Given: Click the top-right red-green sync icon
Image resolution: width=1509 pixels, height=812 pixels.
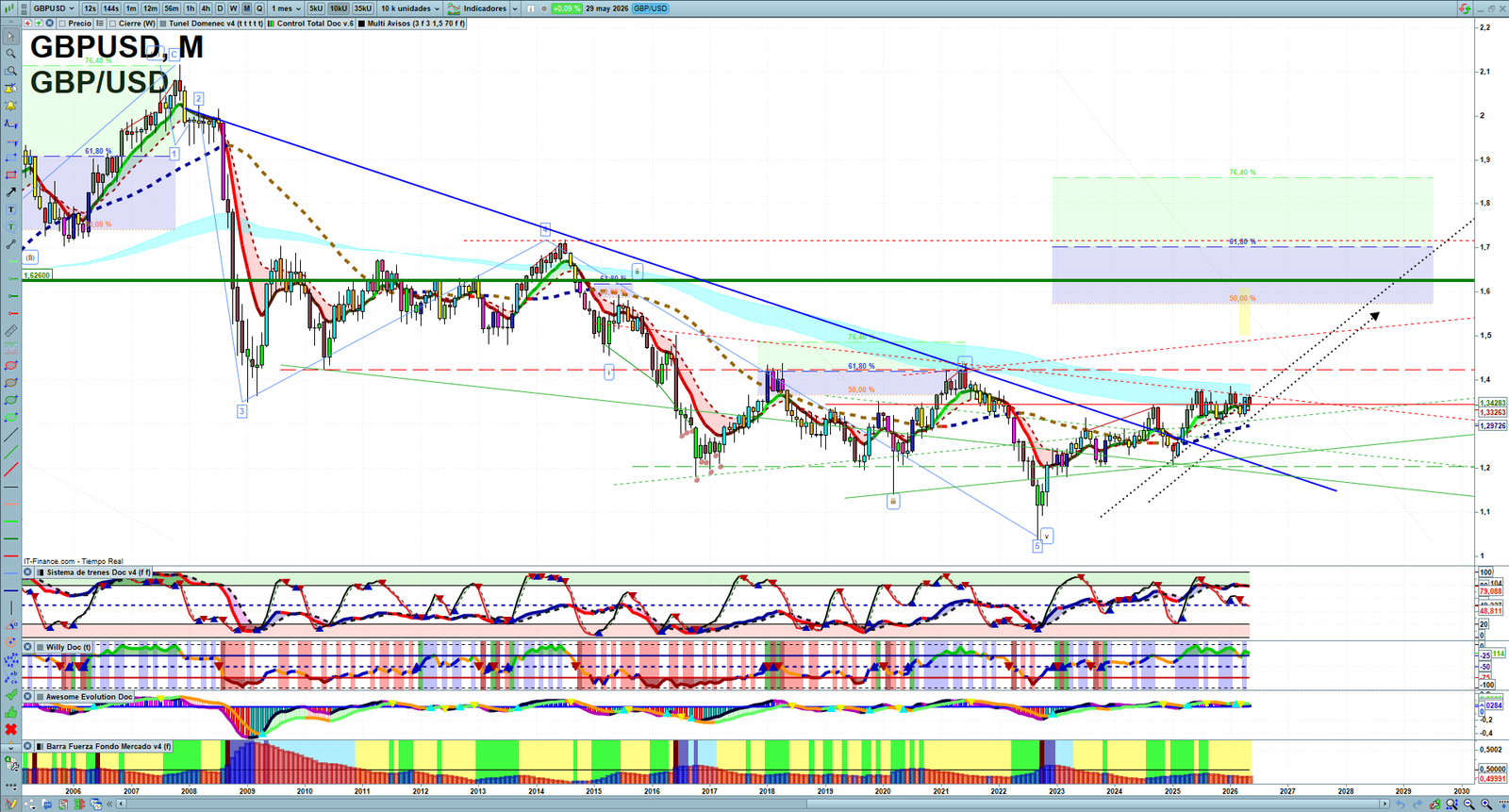Looking at the screenshot, I should click(1465, 8).
